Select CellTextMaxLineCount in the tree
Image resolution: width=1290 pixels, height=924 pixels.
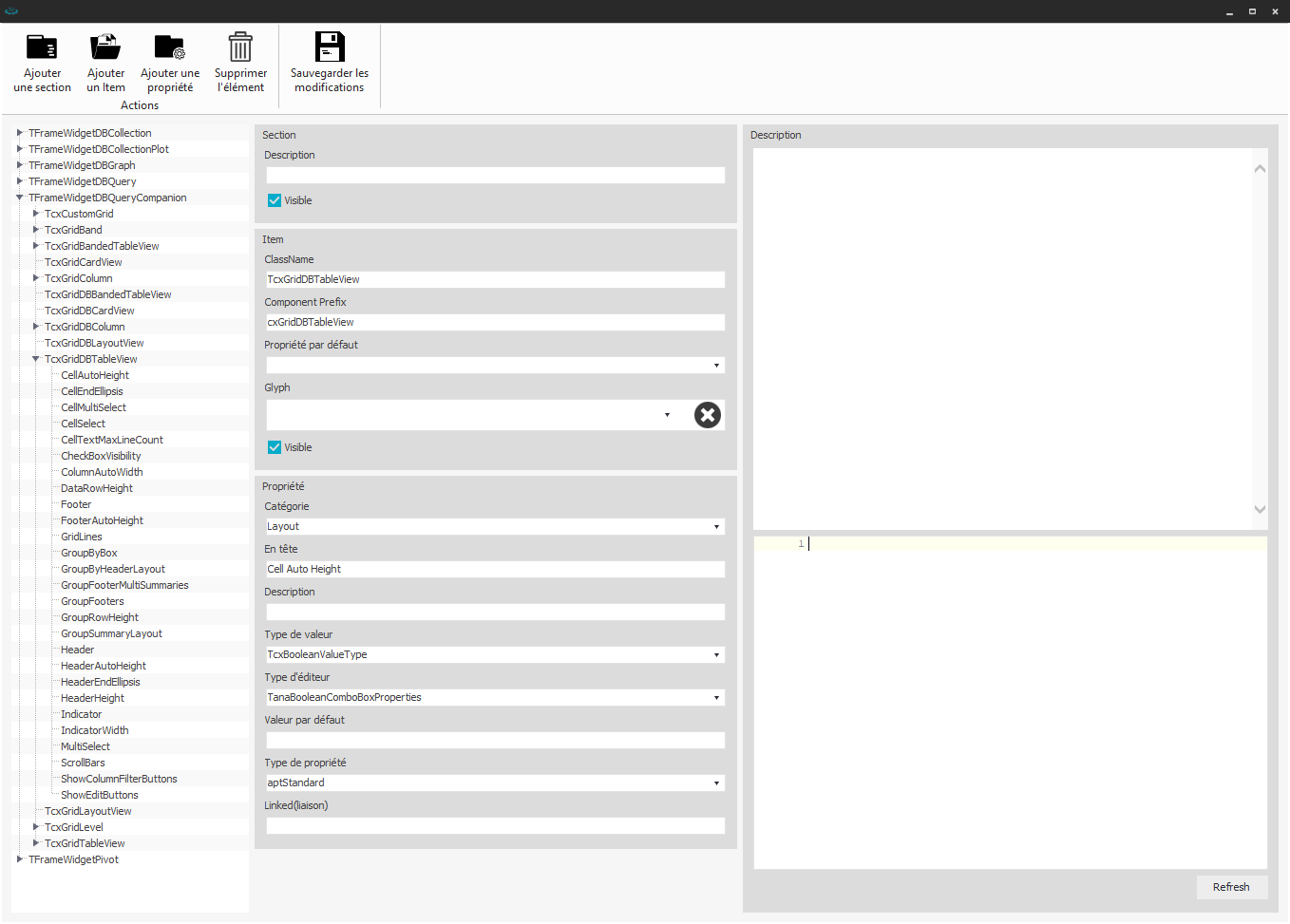[x=112, y=440]
